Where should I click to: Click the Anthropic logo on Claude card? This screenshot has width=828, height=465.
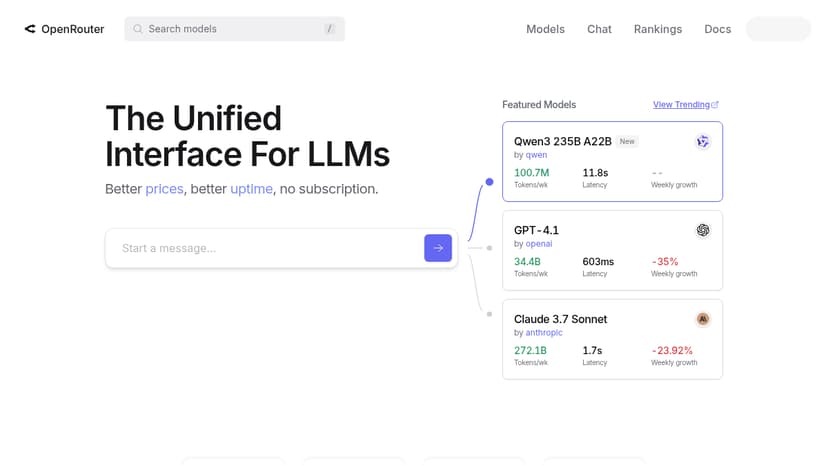click(702, 319)
